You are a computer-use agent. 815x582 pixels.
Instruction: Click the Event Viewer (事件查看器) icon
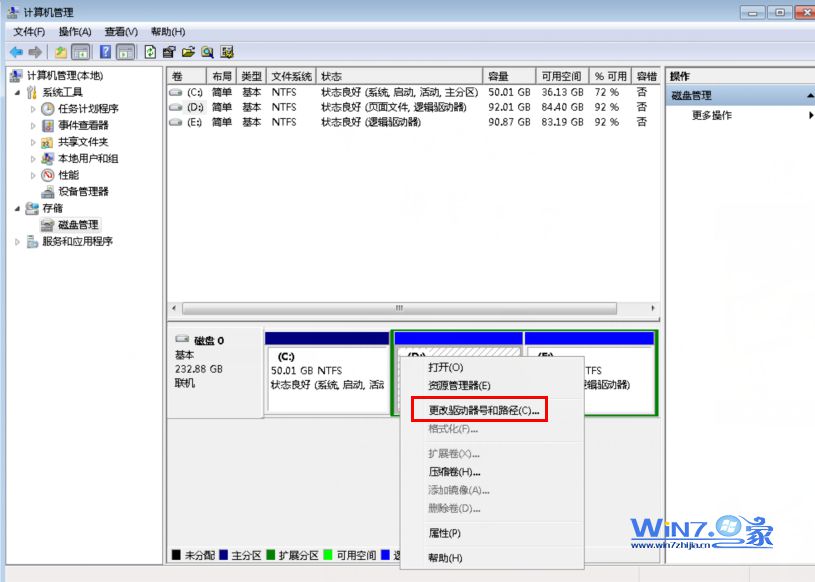[x=47, y=125]
